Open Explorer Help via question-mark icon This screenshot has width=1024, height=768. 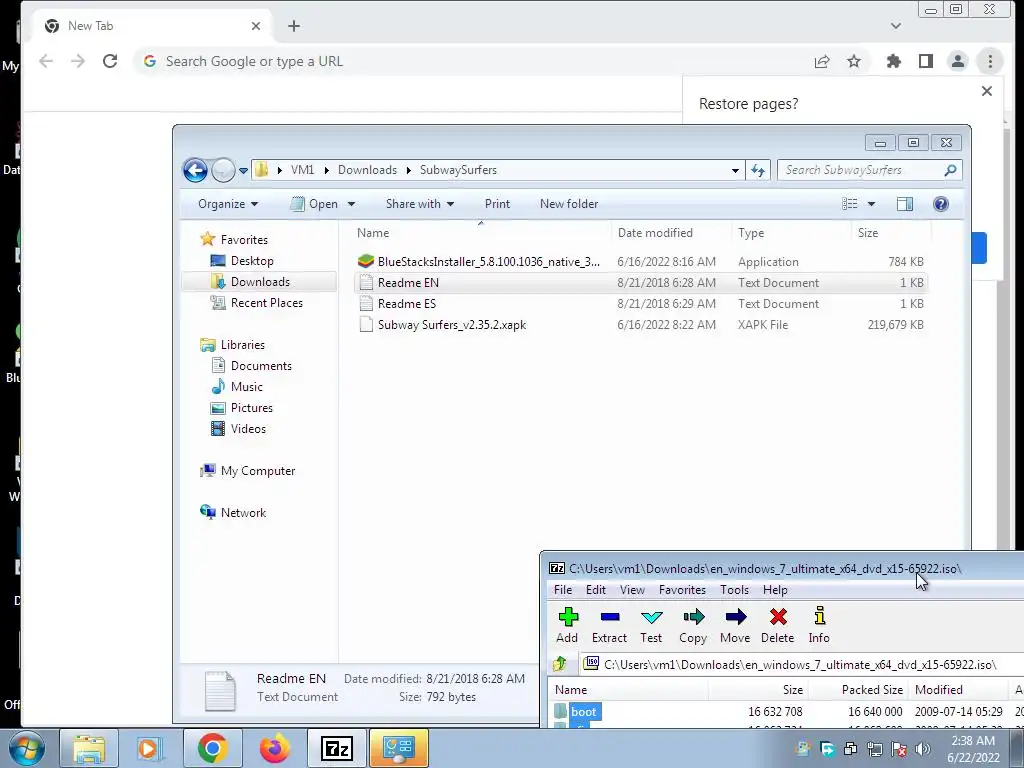click(940, 204)
